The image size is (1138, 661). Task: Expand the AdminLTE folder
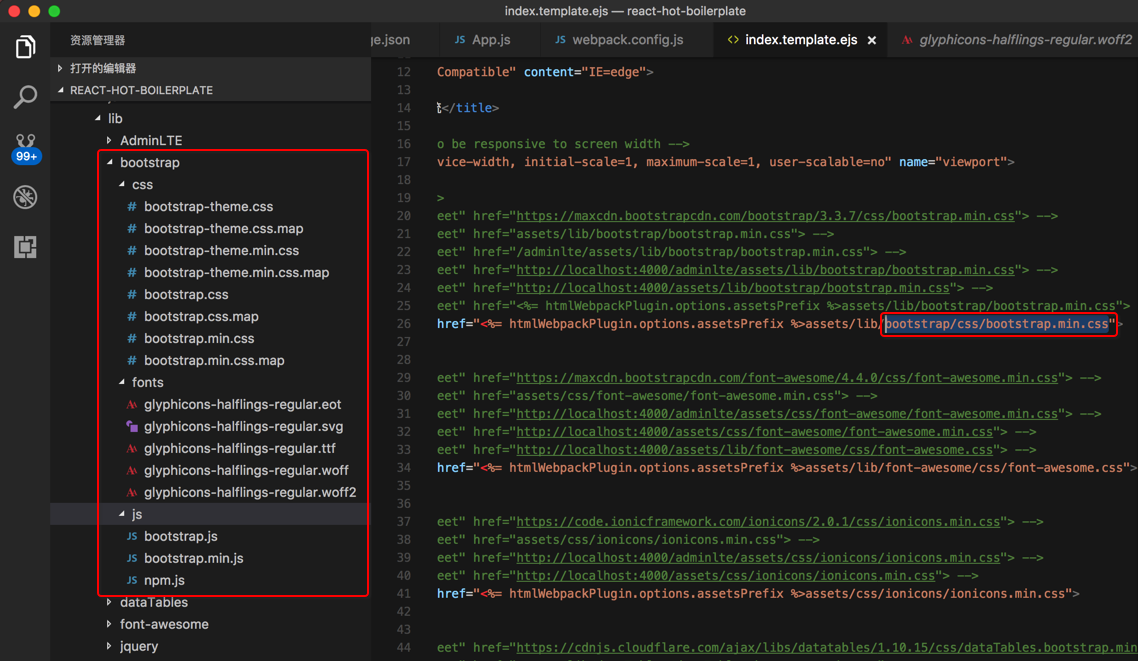(x=110, y=141)
